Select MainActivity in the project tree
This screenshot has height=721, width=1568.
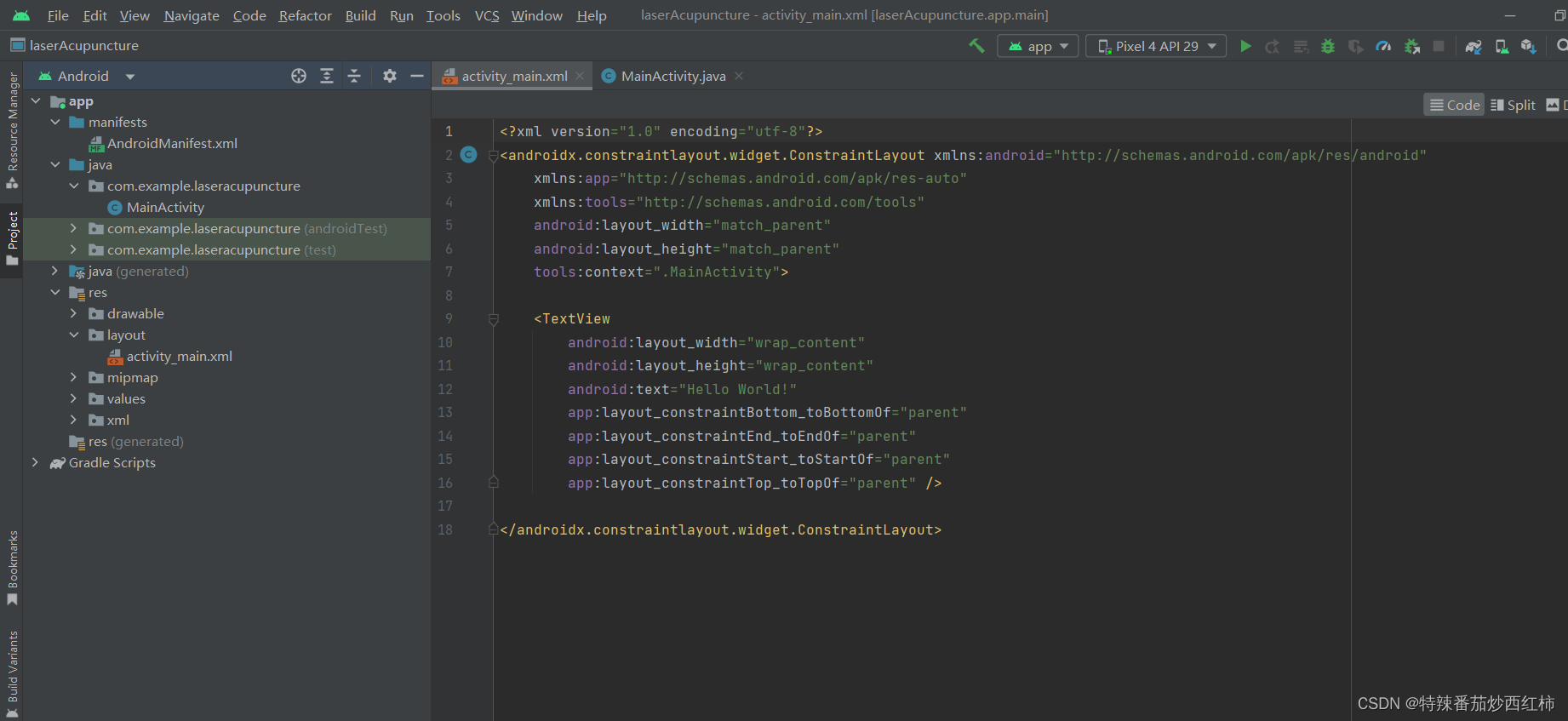[x=157, y=207]
